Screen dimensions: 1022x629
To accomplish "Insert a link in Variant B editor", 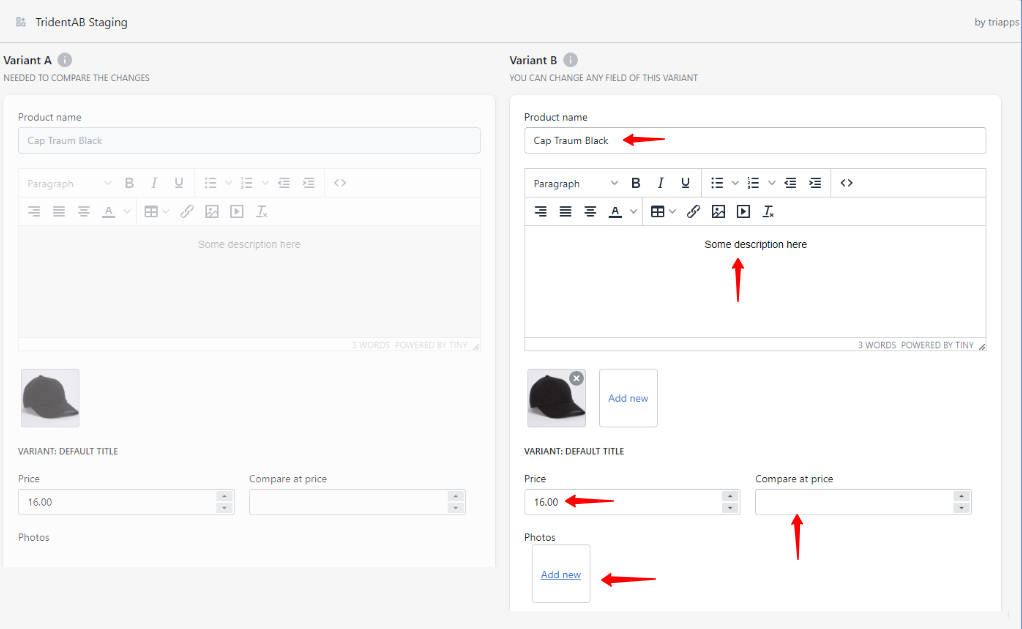I will pyautogui.click(x=694, y=212).
